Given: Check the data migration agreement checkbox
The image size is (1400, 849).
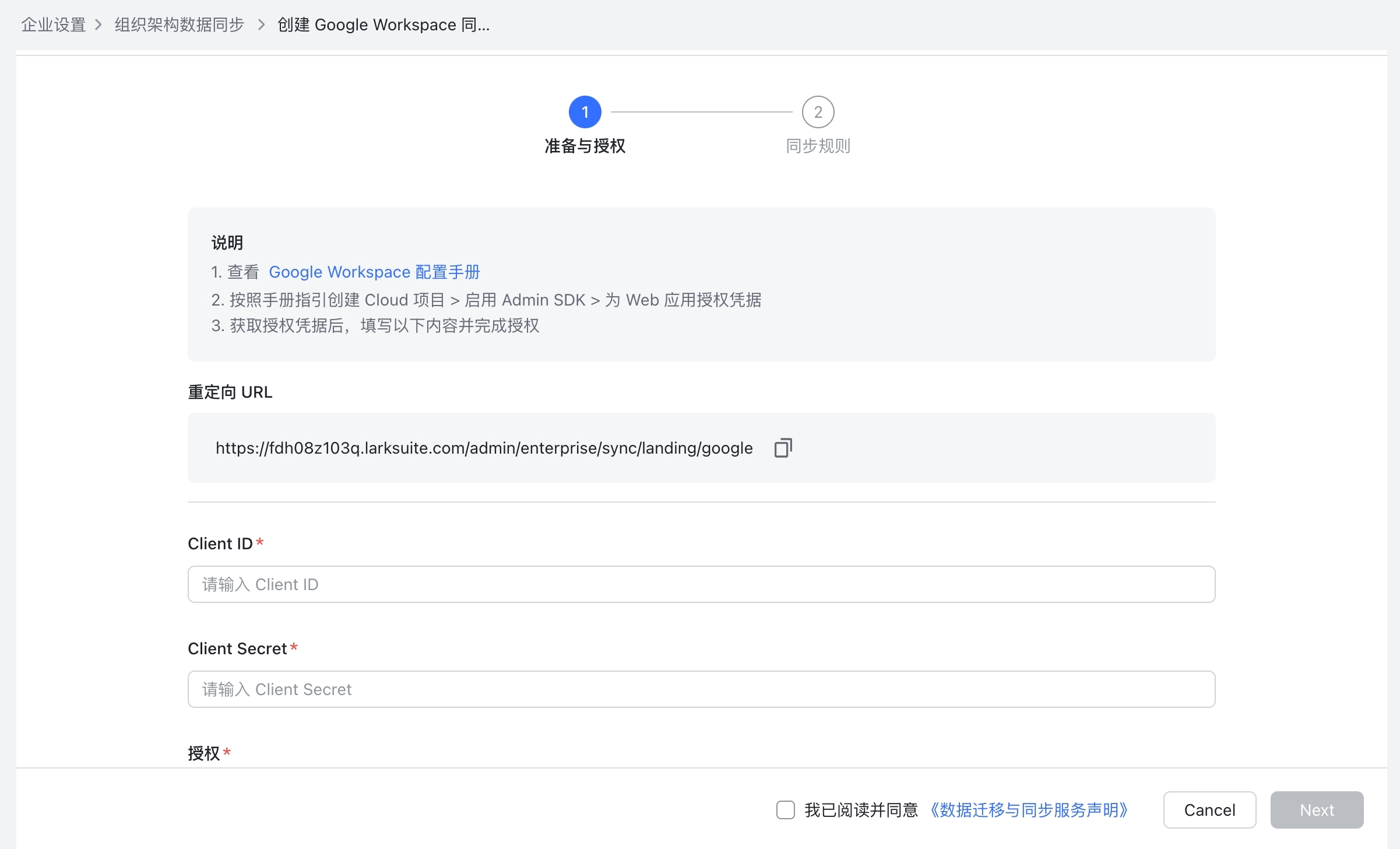Looking at the screenshot, I should tap(785, 810).
